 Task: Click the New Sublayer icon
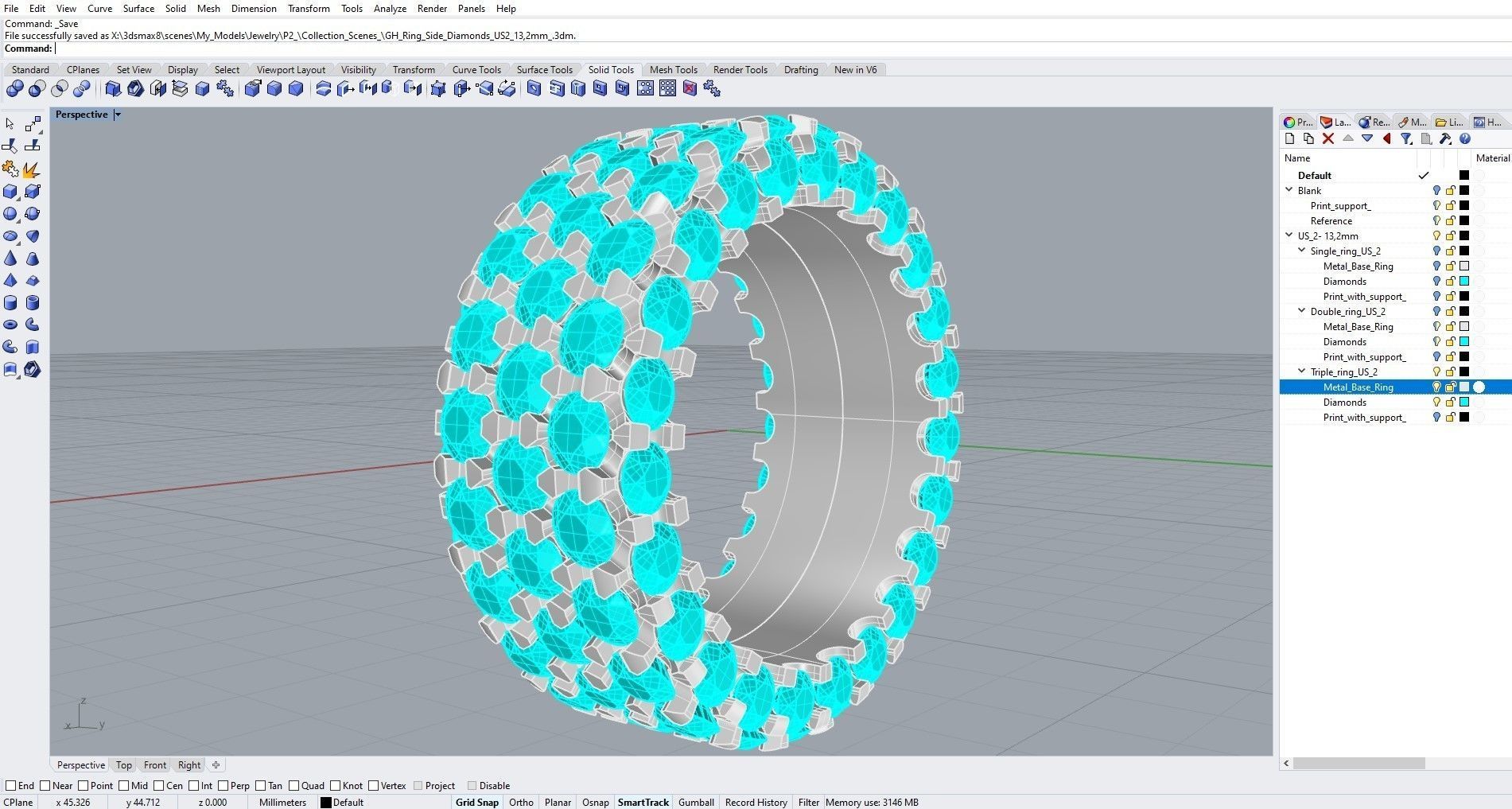point(1309,138)
